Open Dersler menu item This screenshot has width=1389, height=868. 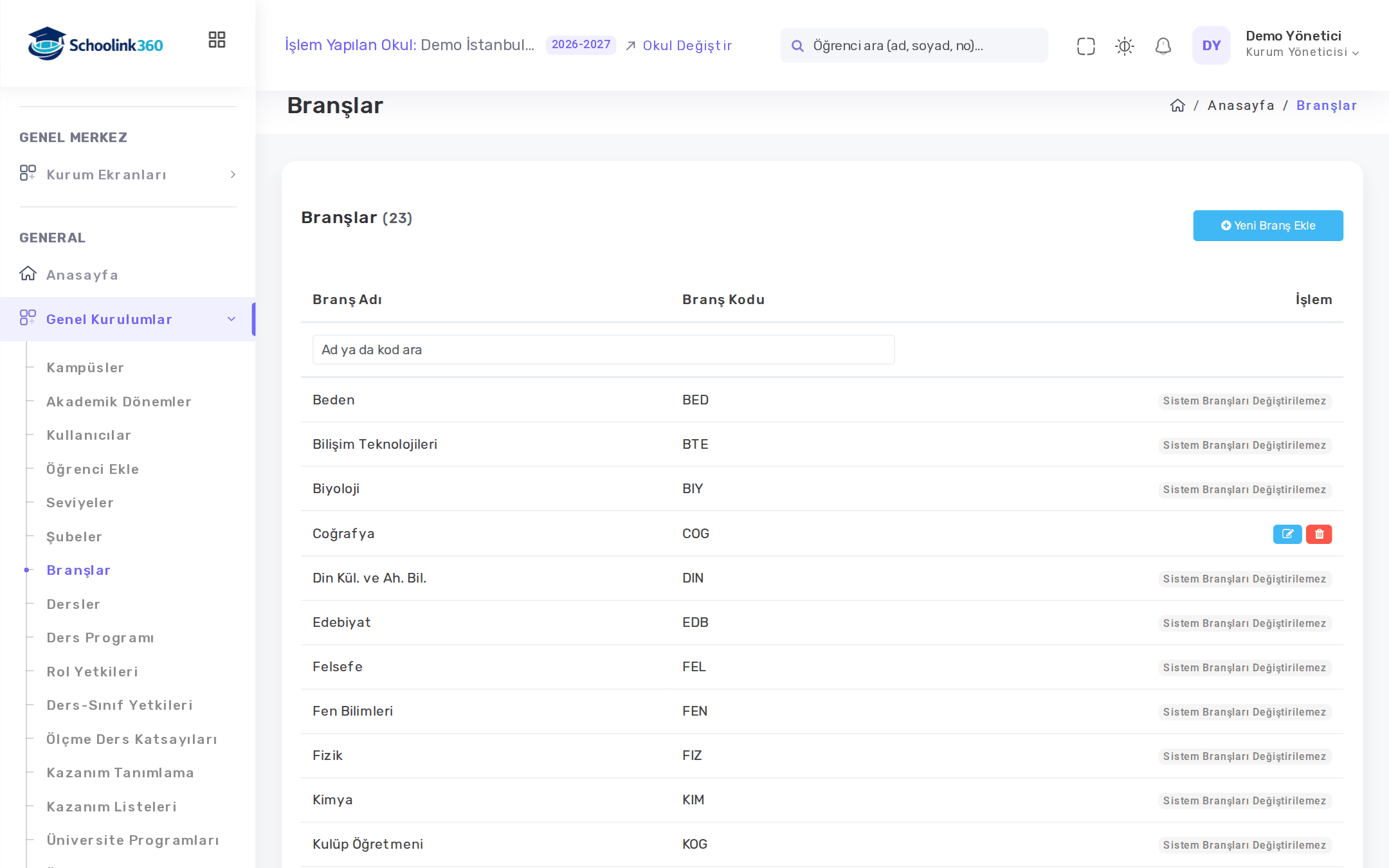(x=73, y=604)
